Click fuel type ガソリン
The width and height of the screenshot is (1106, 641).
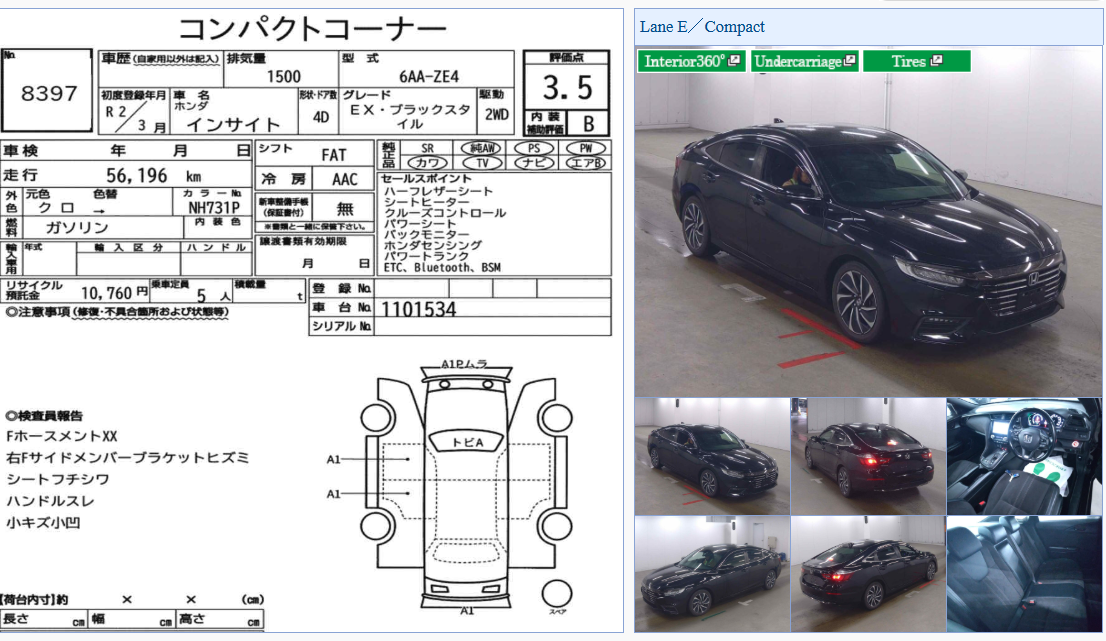[77, 227]
